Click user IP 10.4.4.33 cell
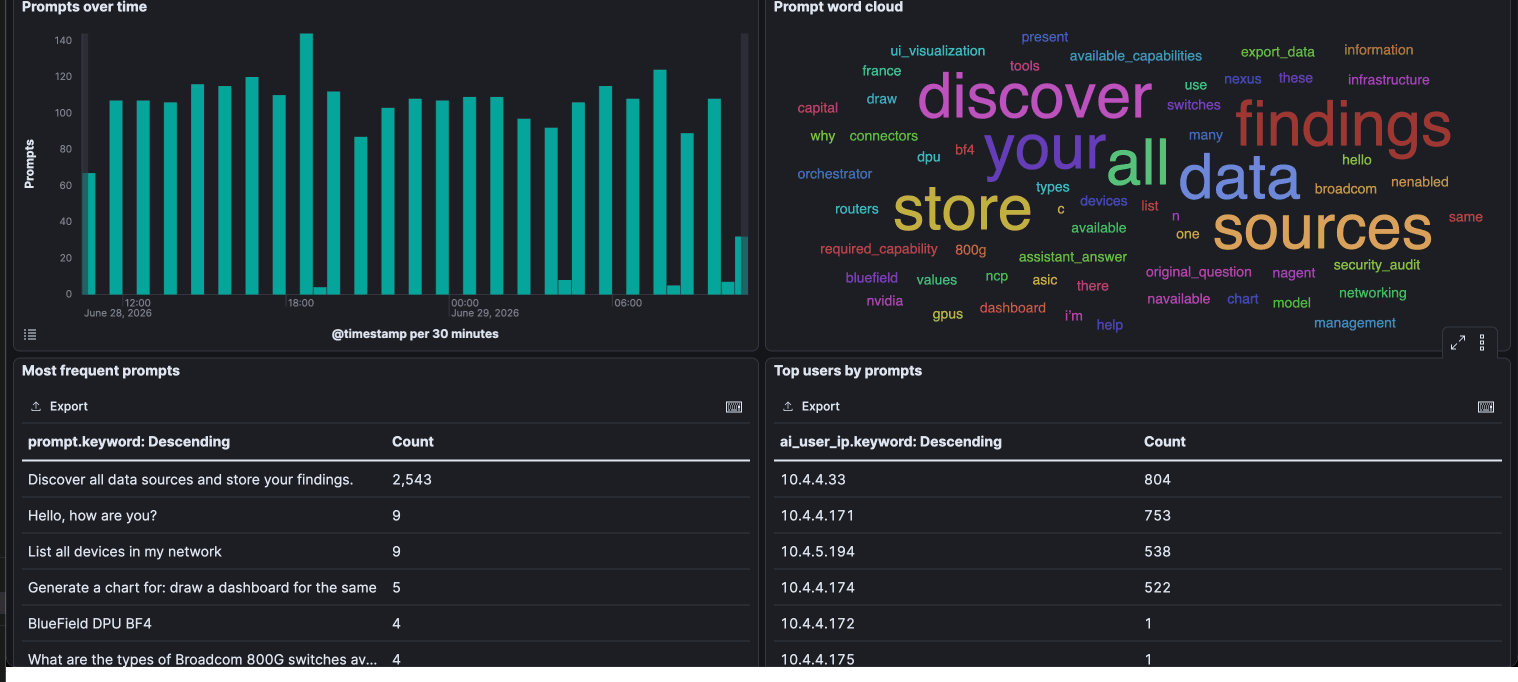1518x682 pixels. click(813, 480)
